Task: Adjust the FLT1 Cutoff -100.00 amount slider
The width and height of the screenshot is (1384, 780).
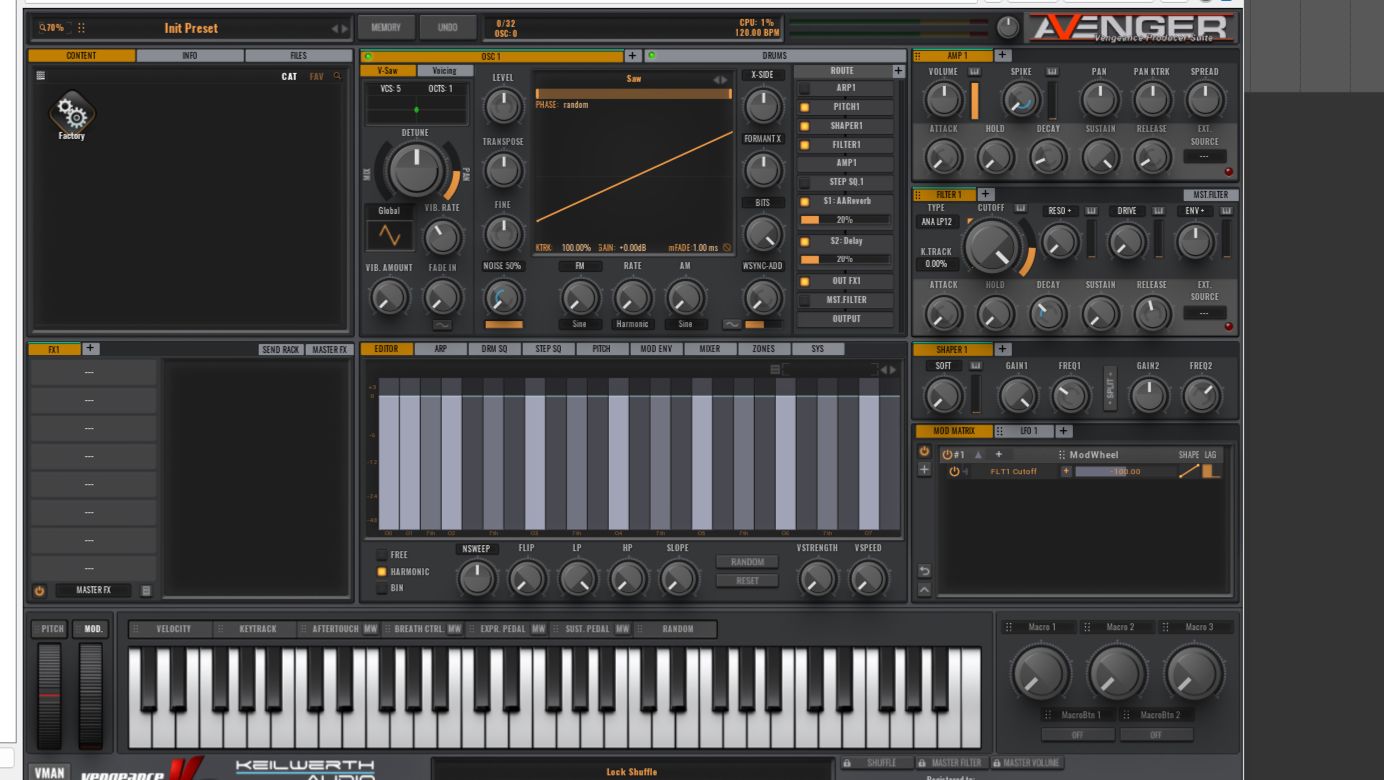Action: (x=1124, y=471)
